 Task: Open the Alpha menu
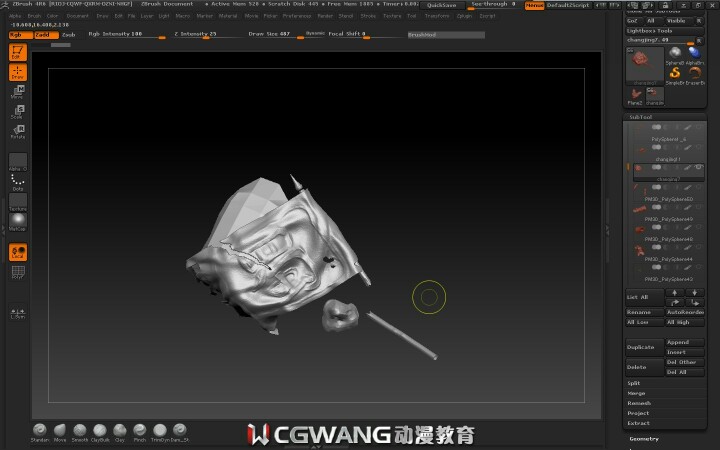click(15, 16)
